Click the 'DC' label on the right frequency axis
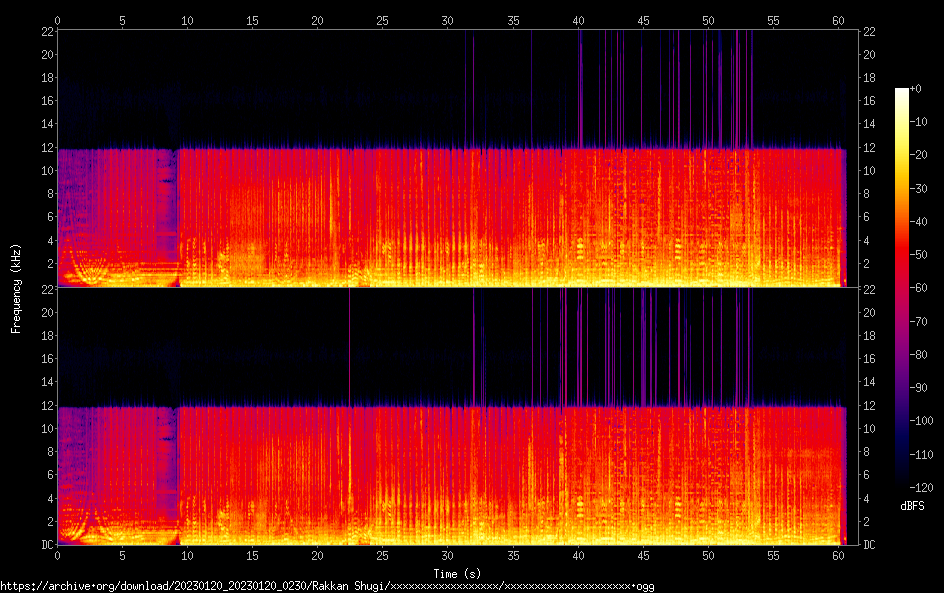The height and width of the screenshot is (593, 944). click(x=870, y=545)
